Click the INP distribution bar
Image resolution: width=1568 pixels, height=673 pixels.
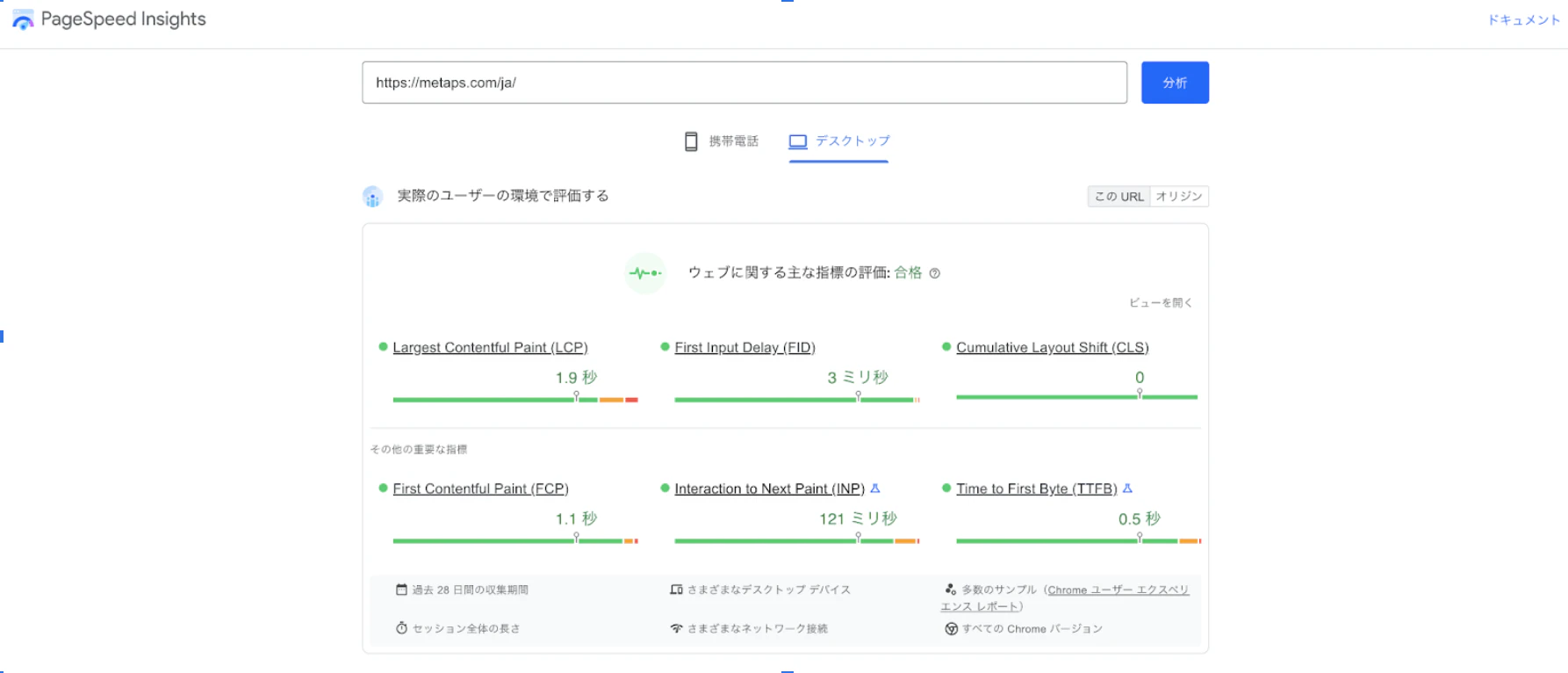[796, 540]
